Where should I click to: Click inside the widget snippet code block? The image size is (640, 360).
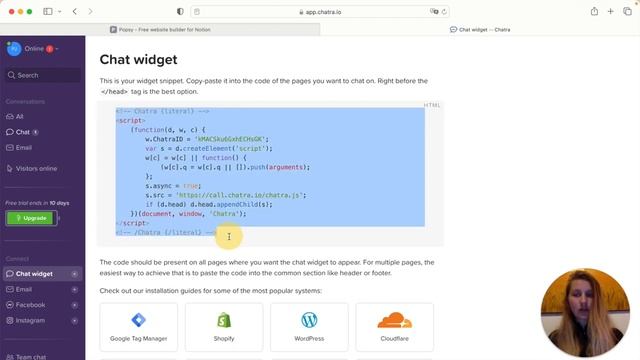[x=270, y=173]
